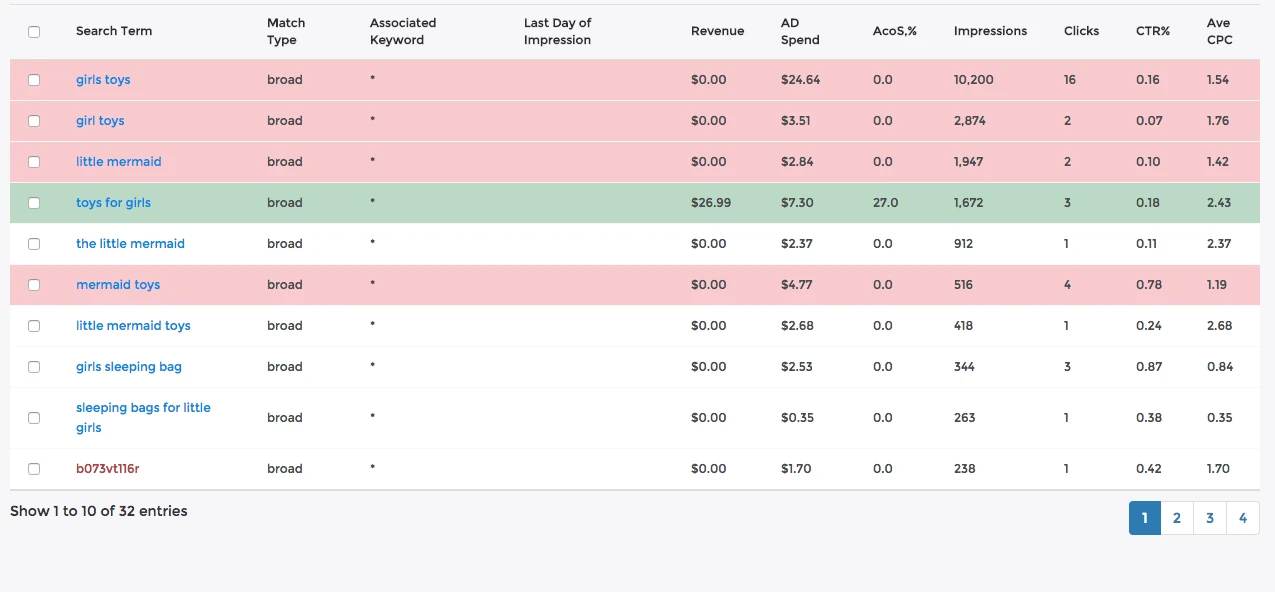
Task: Sort by the Impressions column header
Action: pyautogui.click(x=990, y=31)
